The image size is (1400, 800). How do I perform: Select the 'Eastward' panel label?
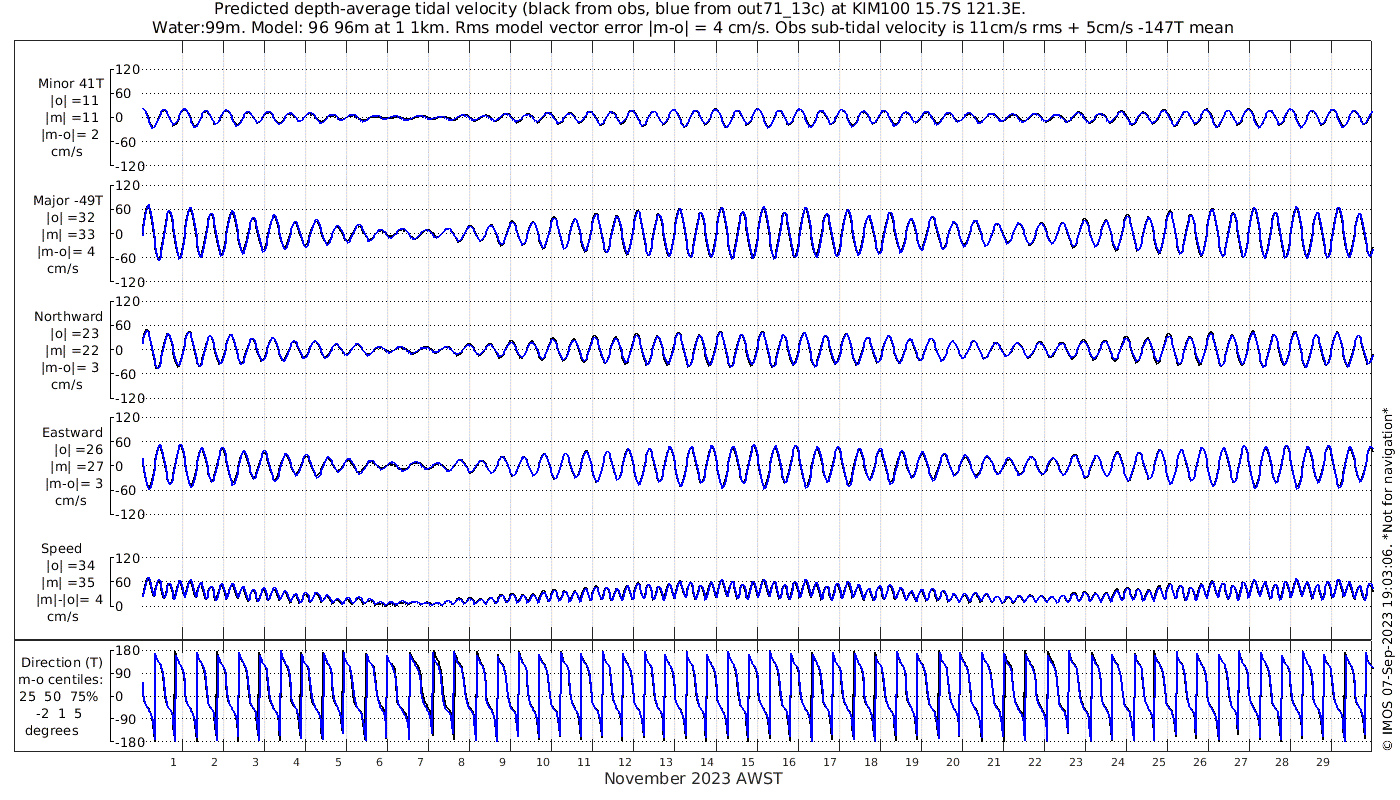click(x=73, y=433)
